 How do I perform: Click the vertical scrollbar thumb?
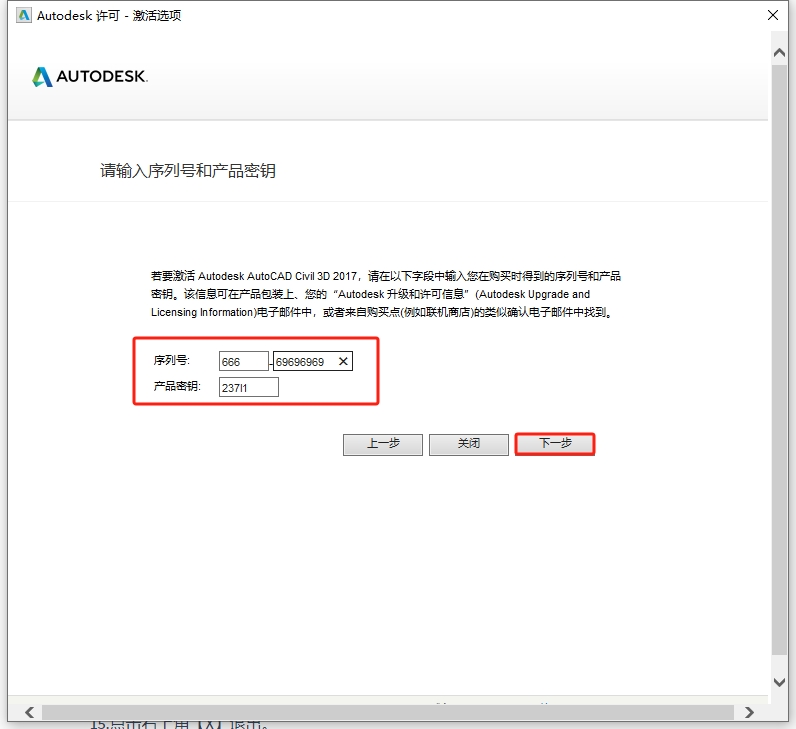(780, 360)
